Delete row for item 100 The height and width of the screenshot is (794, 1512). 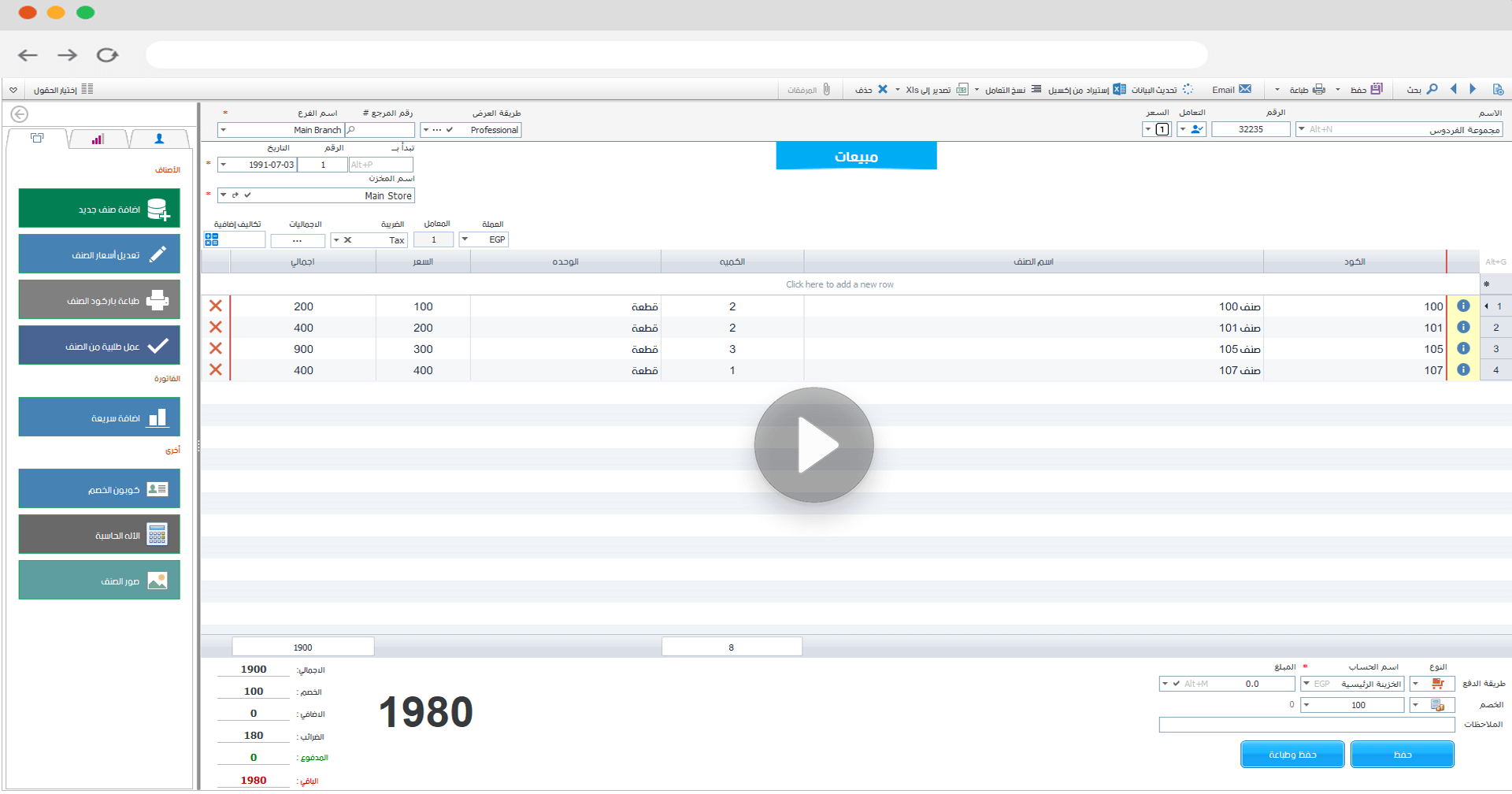[215, 306]
